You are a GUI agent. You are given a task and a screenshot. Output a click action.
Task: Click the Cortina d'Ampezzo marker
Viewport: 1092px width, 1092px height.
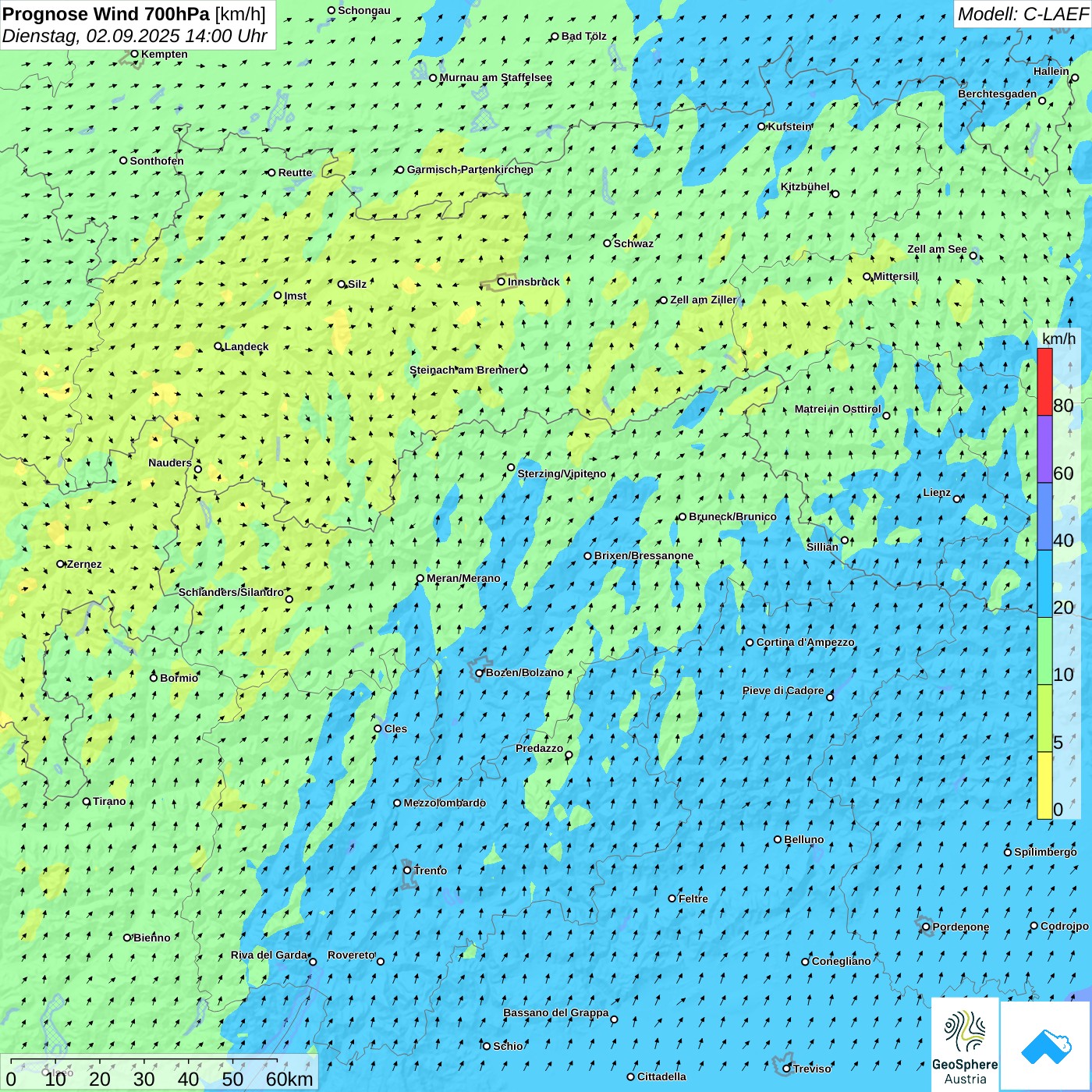[750, 643]
